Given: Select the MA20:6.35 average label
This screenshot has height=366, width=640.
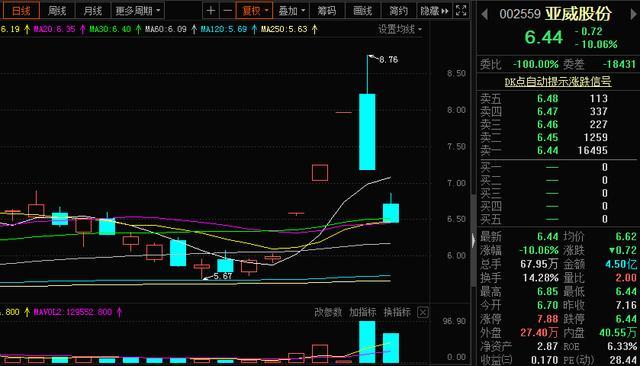Looking at the screenshot, I should point(55,29).
